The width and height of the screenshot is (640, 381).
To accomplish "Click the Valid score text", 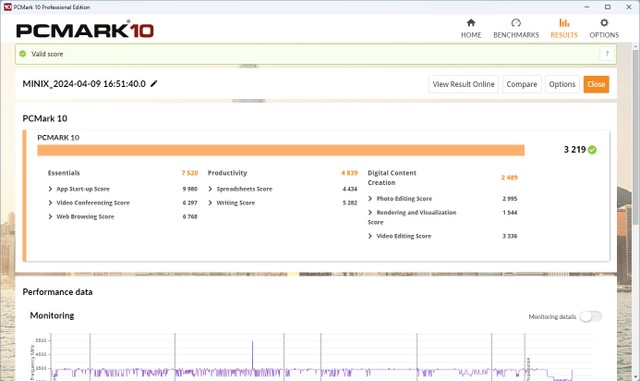I will pyautogui.click(x=47, y=54).
